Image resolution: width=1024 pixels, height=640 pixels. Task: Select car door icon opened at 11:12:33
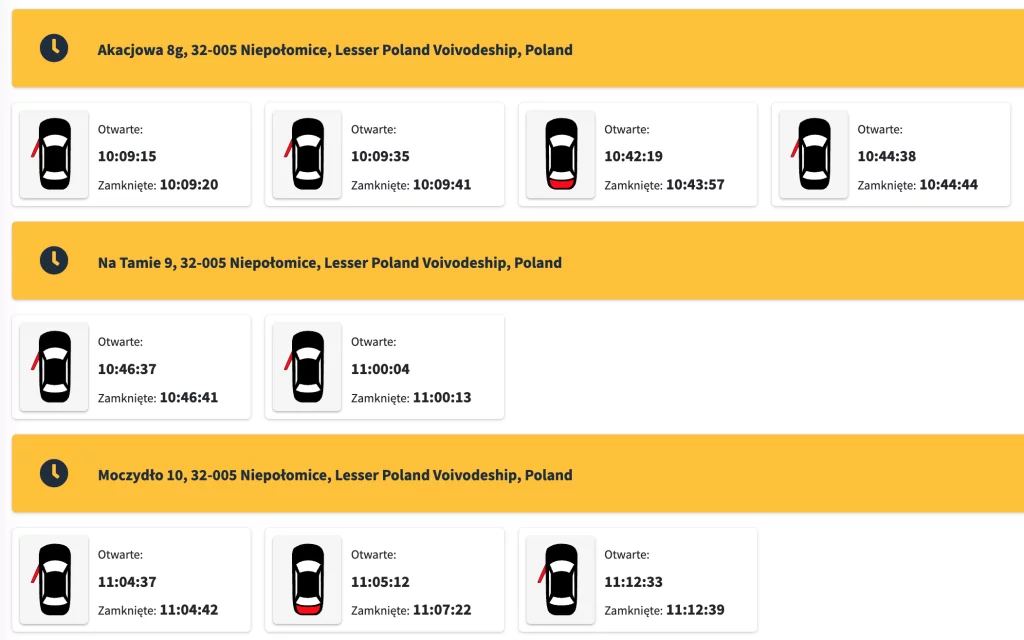pos(560,580)
